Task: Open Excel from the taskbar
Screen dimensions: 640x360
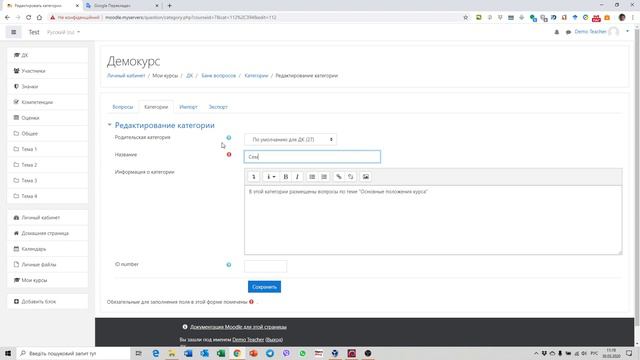Action: 221,353
